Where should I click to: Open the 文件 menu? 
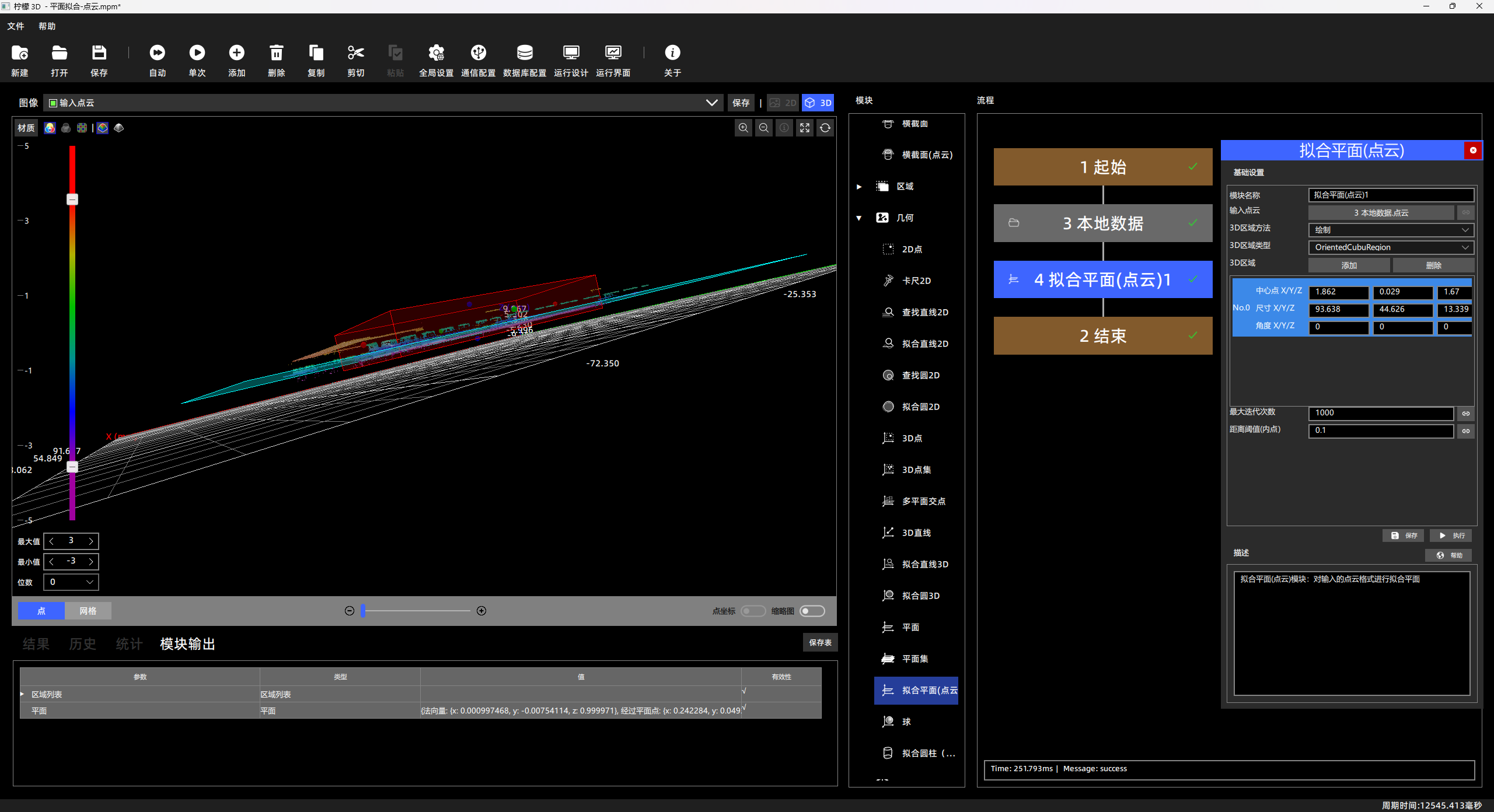click(x=16, y=26)
